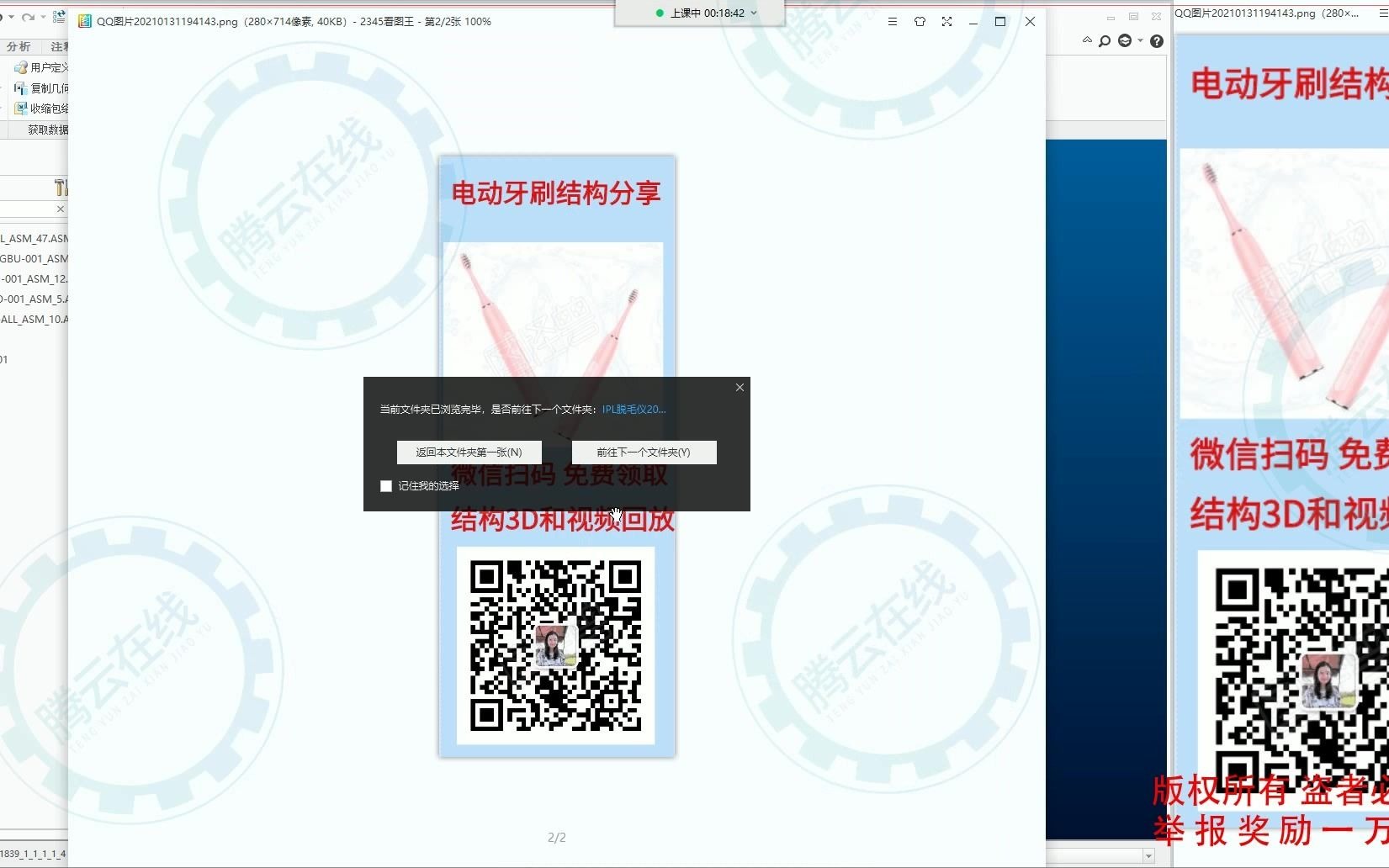1389x868 pixels.
Task: Open the redo dropdown arrow
Action: click(x=43, y=17)
